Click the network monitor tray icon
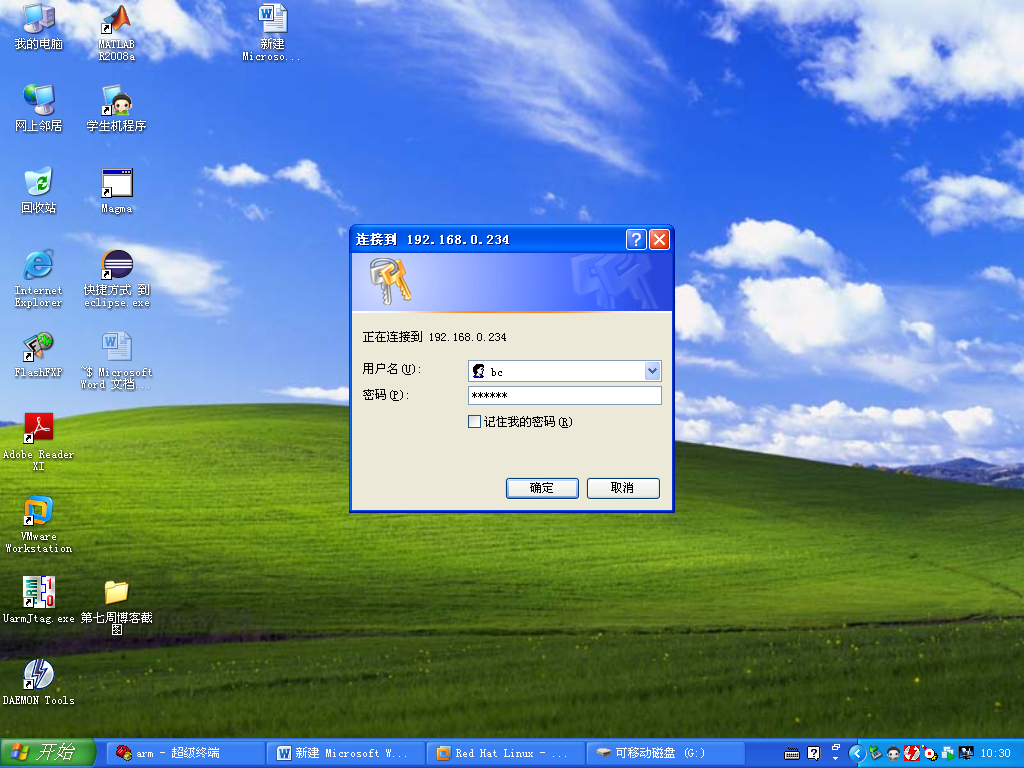Viewport: 1024px width, 768px height. pyautogui.click(x=966, y=754)
